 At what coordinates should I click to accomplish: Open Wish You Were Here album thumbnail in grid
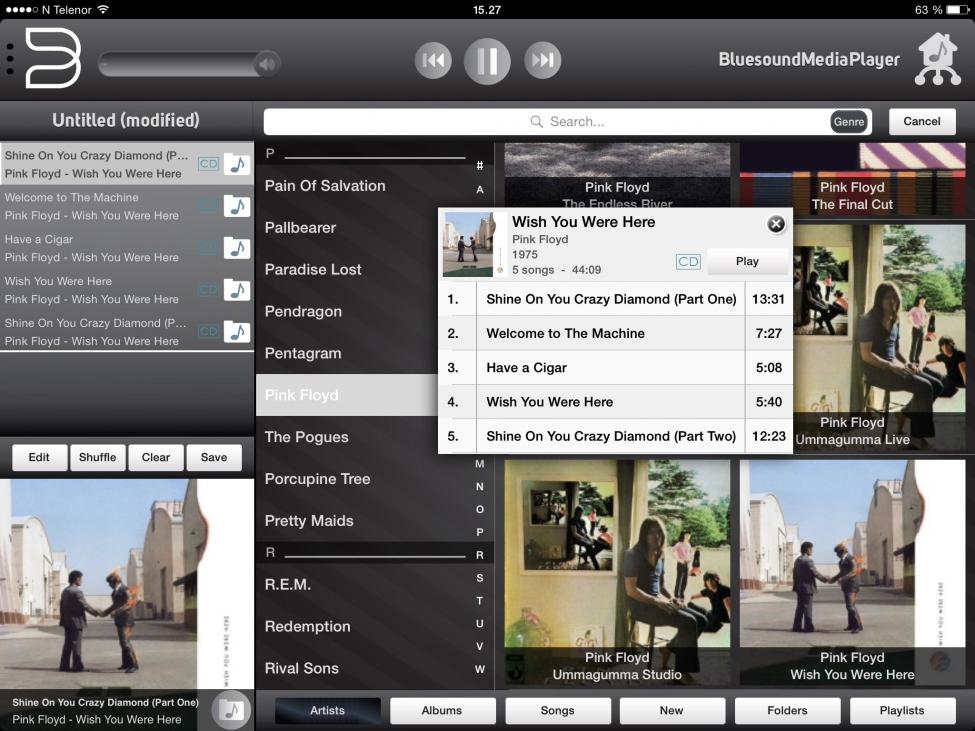pyautogui.click(x=853, y=572)
